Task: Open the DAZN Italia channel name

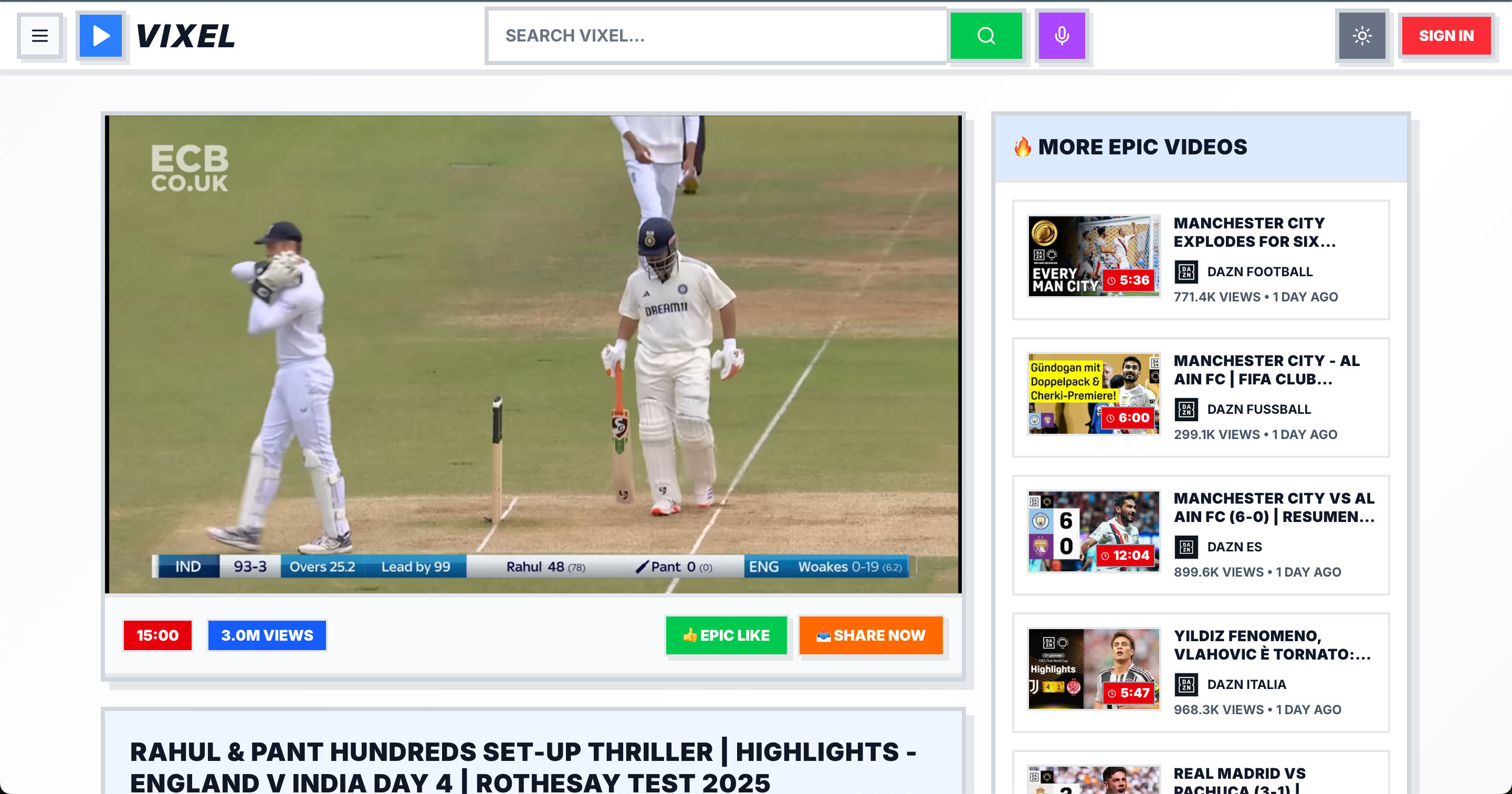Action: 1247,684
